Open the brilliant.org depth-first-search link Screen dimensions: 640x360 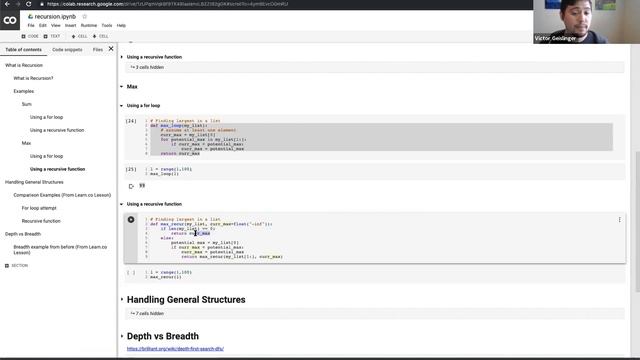pyautogui.click(x=175, y=349)
